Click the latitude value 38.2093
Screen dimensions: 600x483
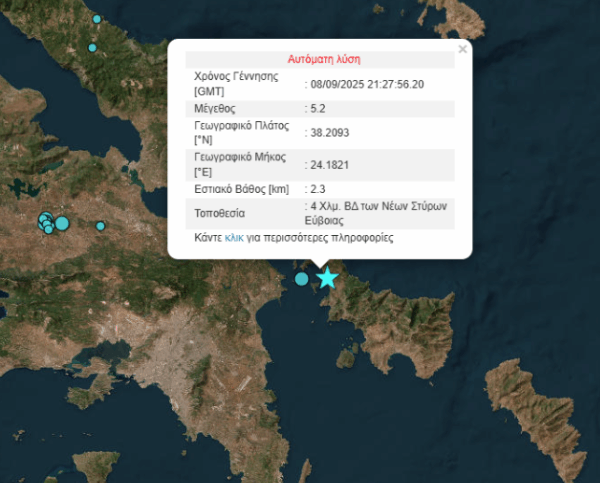[330, 133]
